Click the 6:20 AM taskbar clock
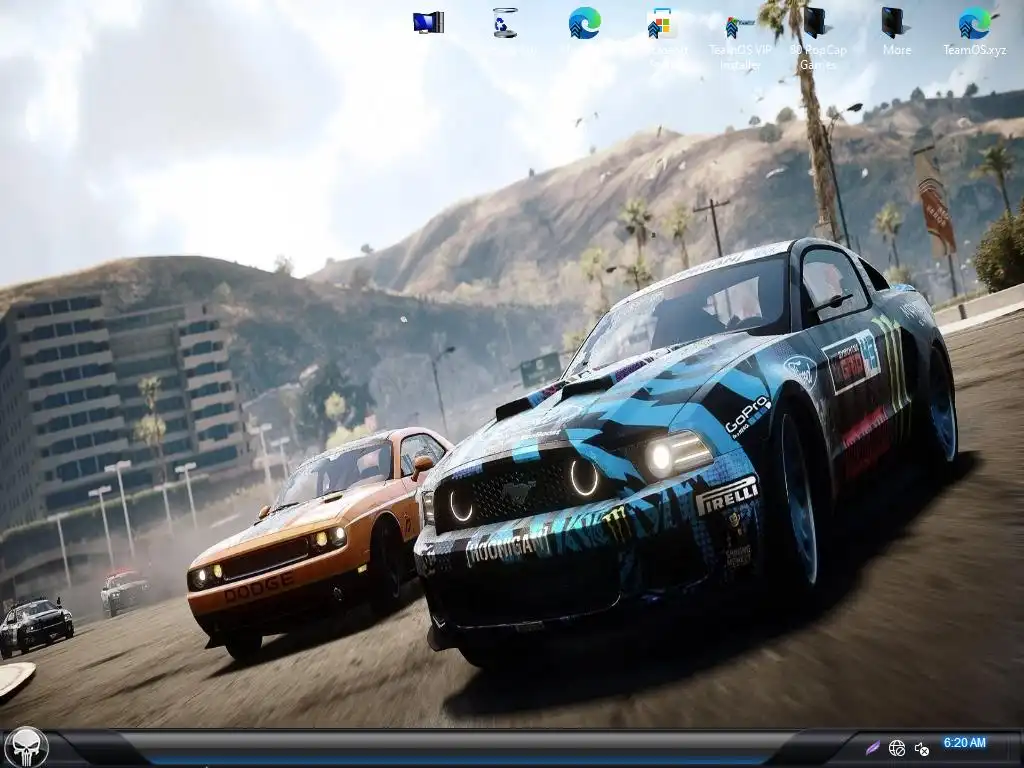 point(965,743)
